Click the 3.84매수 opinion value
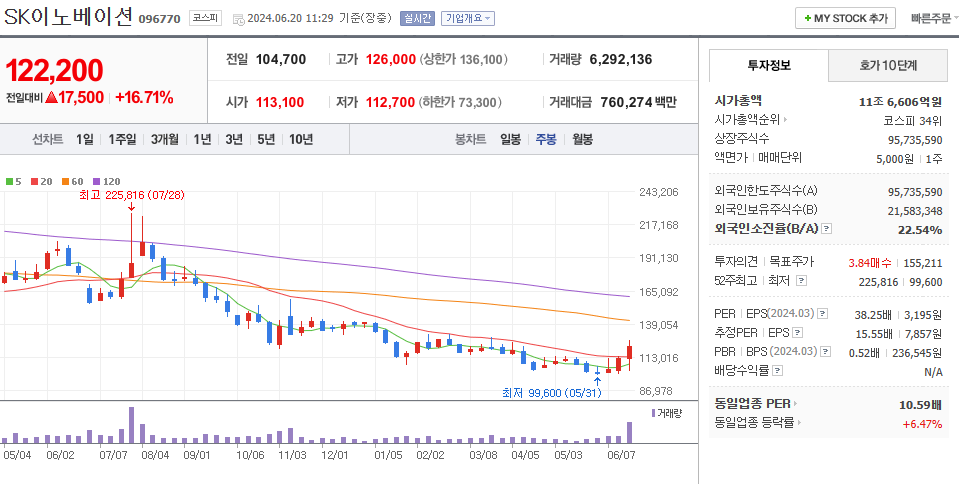 click(870, 263)
